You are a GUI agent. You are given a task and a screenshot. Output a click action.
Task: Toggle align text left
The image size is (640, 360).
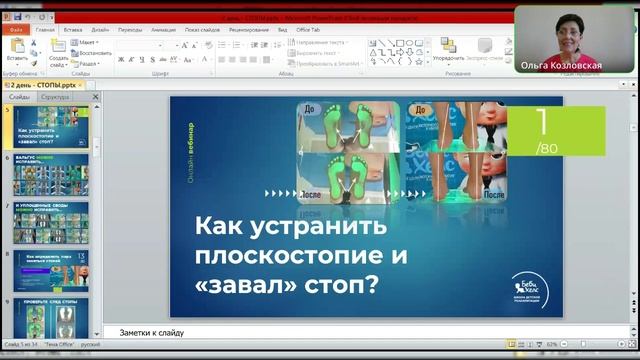(x=222, y=60)
